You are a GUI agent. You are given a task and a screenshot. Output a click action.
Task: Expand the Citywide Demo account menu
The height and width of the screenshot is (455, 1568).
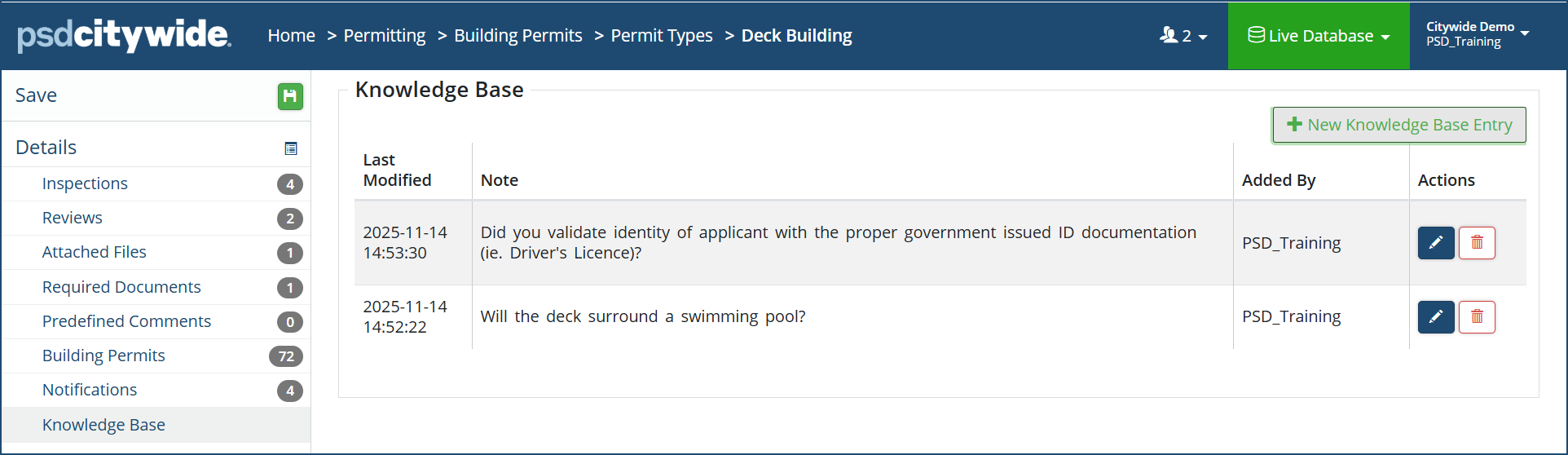coord(1477,34)
